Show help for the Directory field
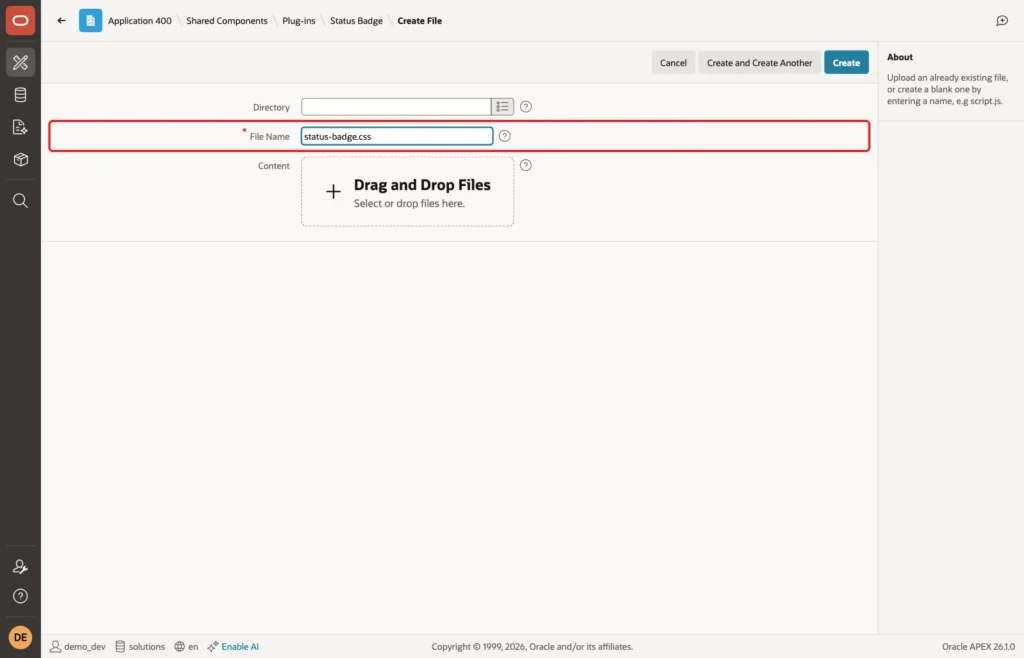This screenshot has width=1024, height=658. pos(526,106)
